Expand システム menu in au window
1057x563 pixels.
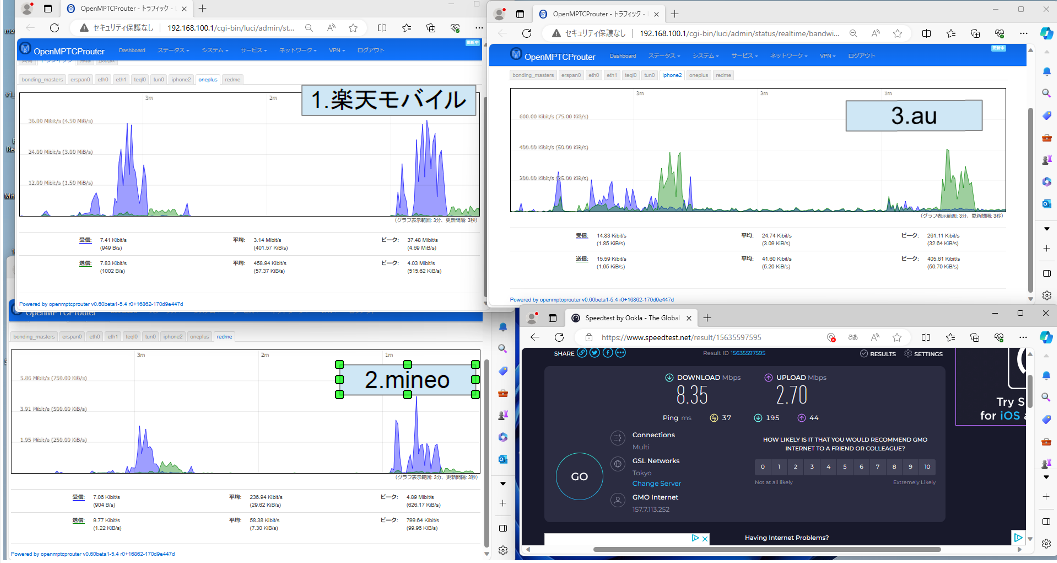[705, 56]
